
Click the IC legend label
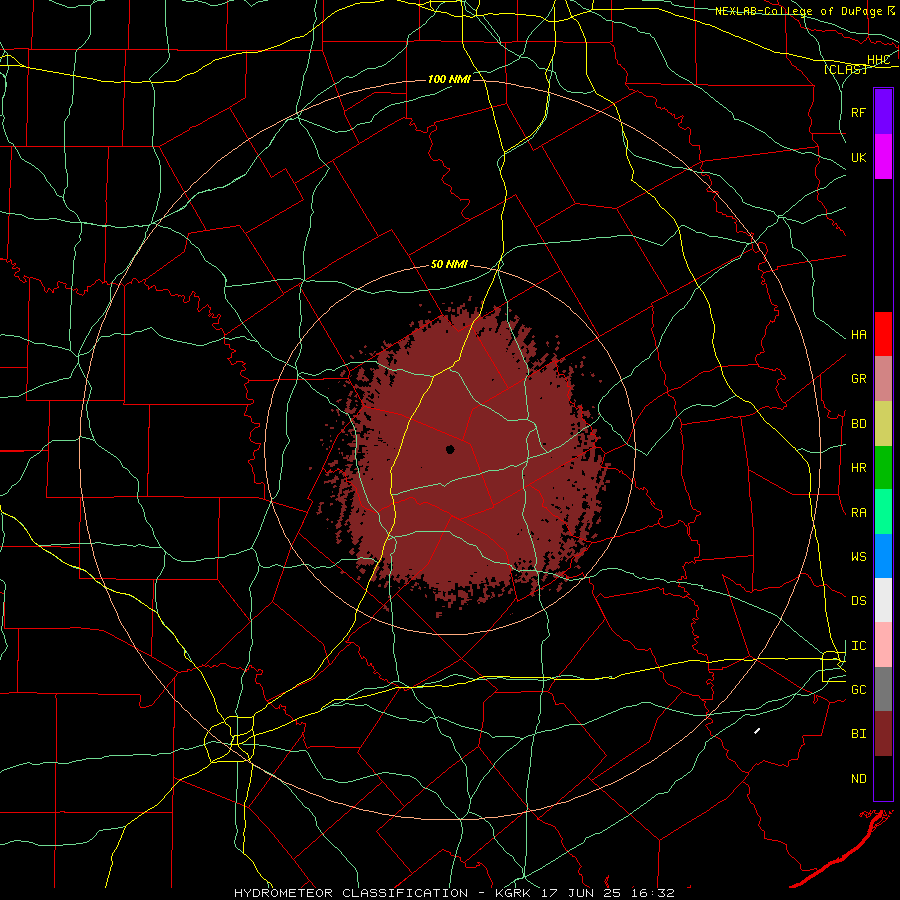(x=858, y=645)
